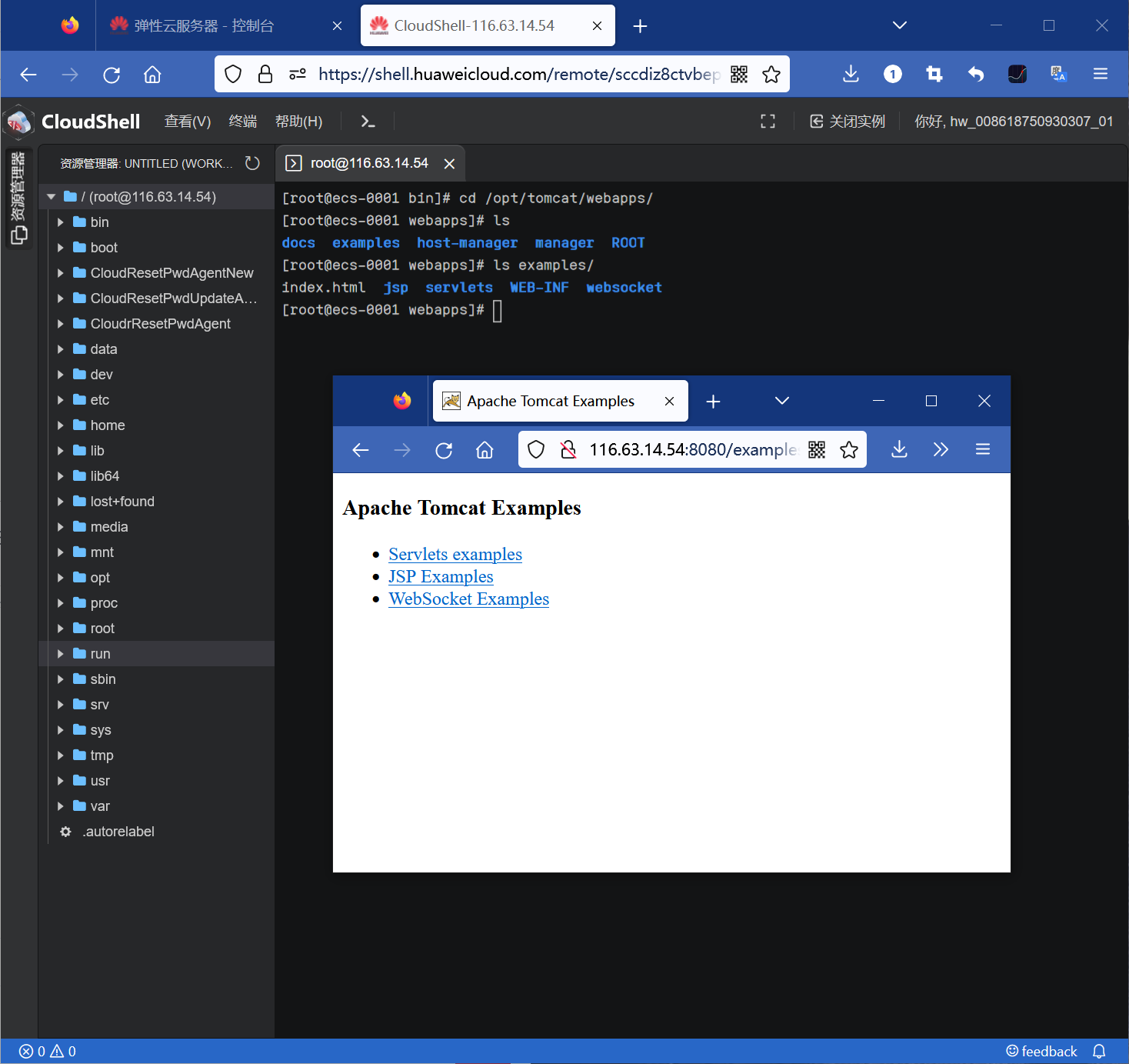Focus the 116.63.14.54:8080 address field
Screen dimensions: 1129x1064
pyautogui.click(x=693, y=449)
